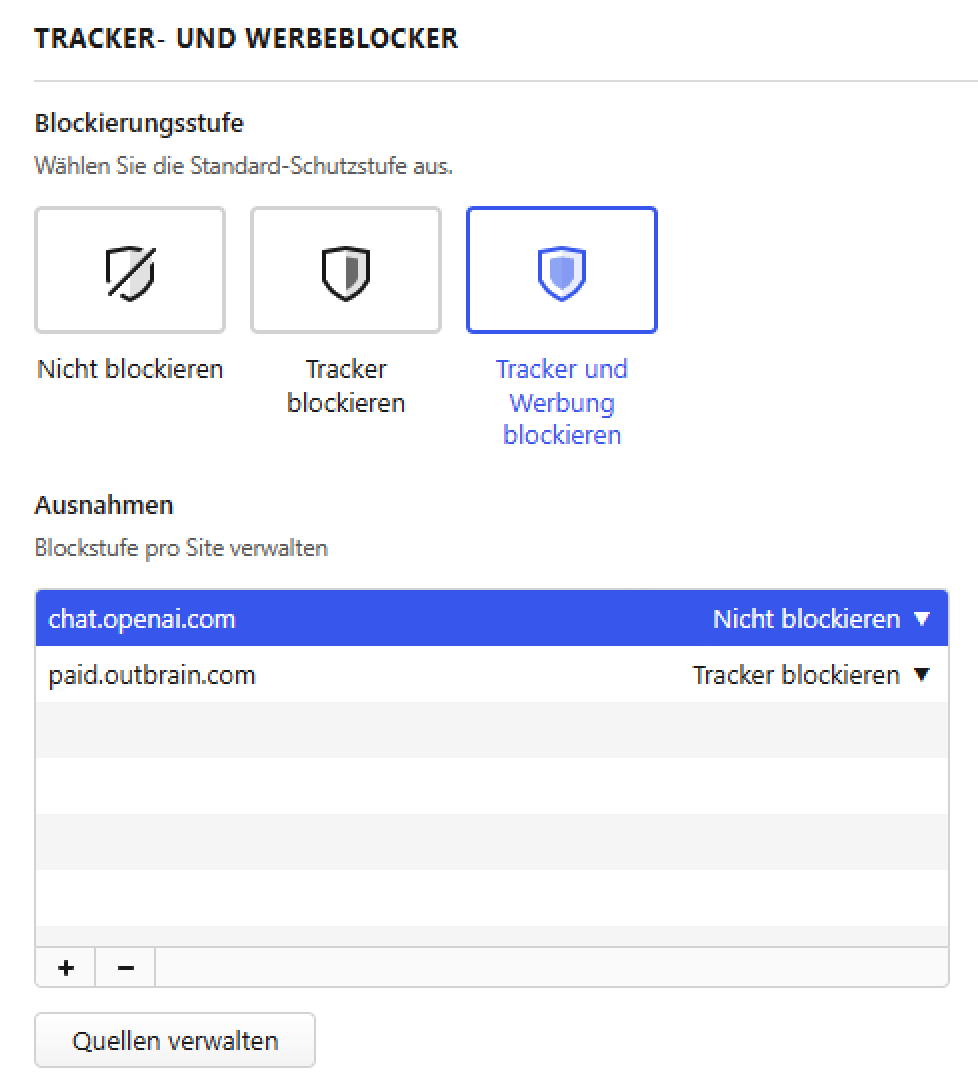The image size is (978, 1090).
Task: Remove the selected exception with minus button
Action: coord(125,968)
